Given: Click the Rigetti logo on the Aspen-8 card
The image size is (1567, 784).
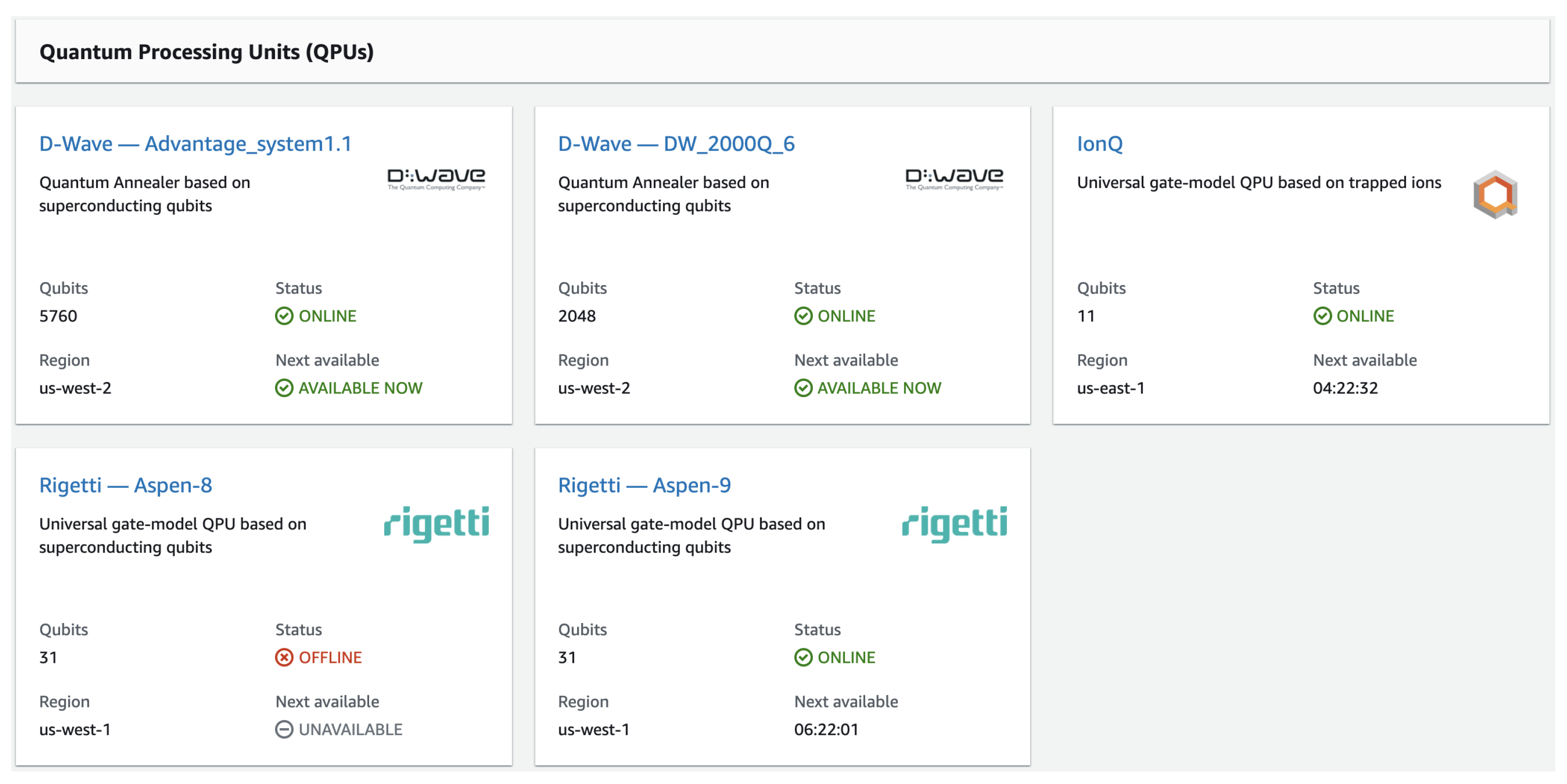Looking at the screenshot, I should point(436,524).
